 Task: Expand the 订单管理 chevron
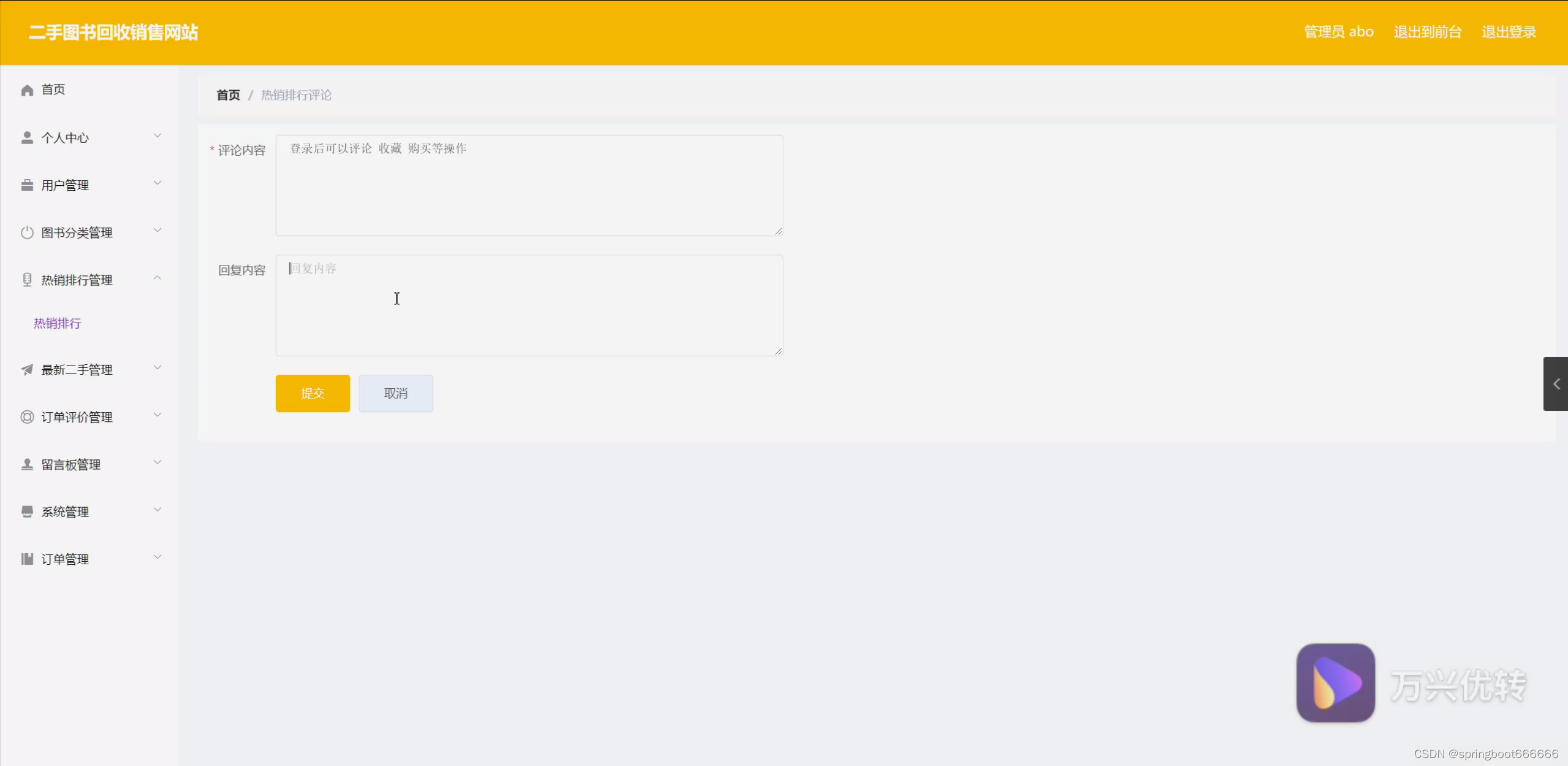pyautogui.click(x=158, y=557)
